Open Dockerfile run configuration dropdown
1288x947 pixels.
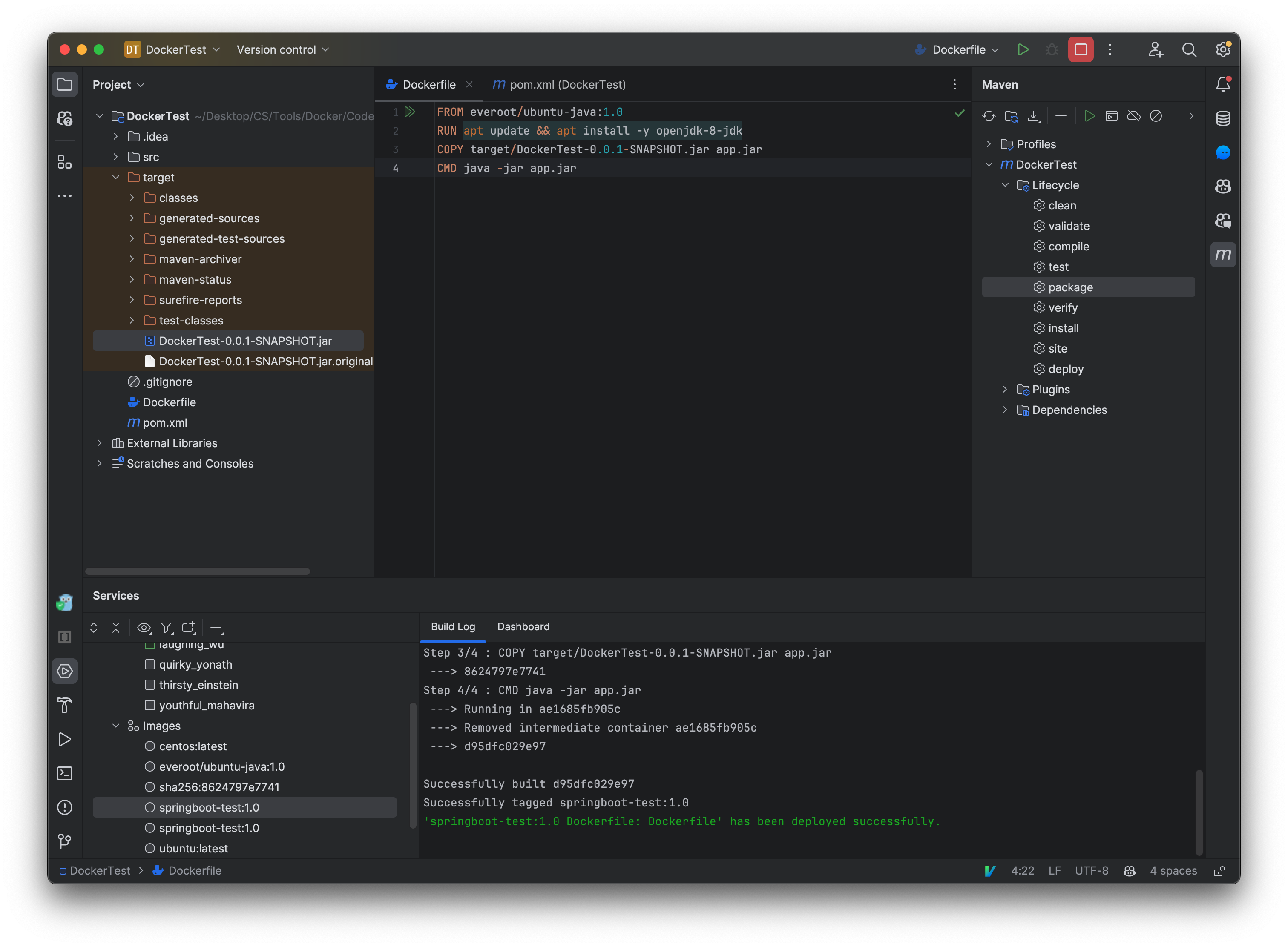coord(957,50)
